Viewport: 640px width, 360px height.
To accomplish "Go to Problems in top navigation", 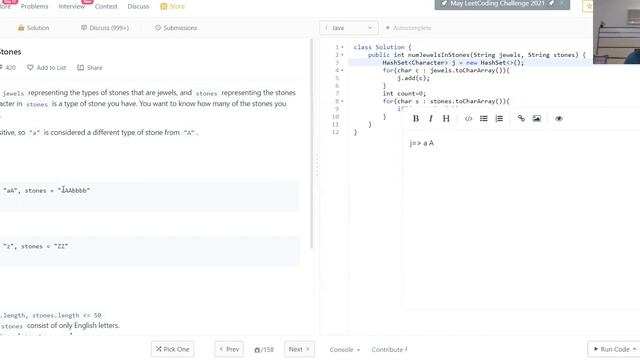I will (34, 6).
